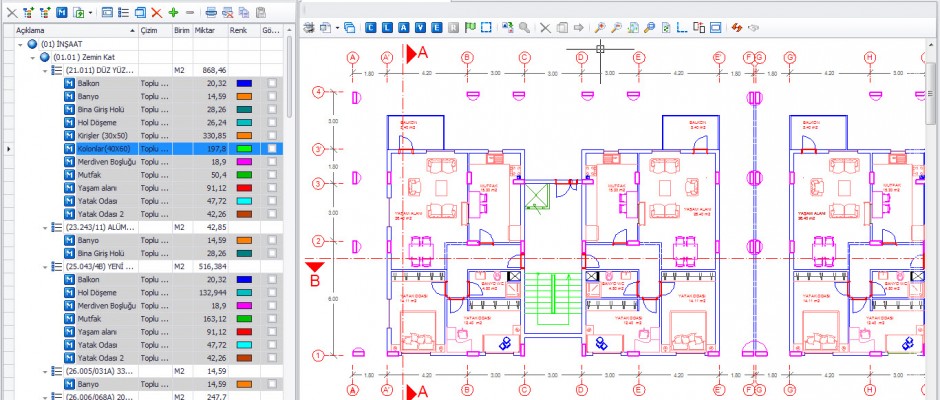Screen dimensions: 940x400
Task: Collapse the (01) İNŞAAT tree node
Action: pyautogui.click(x=21, y=45)
